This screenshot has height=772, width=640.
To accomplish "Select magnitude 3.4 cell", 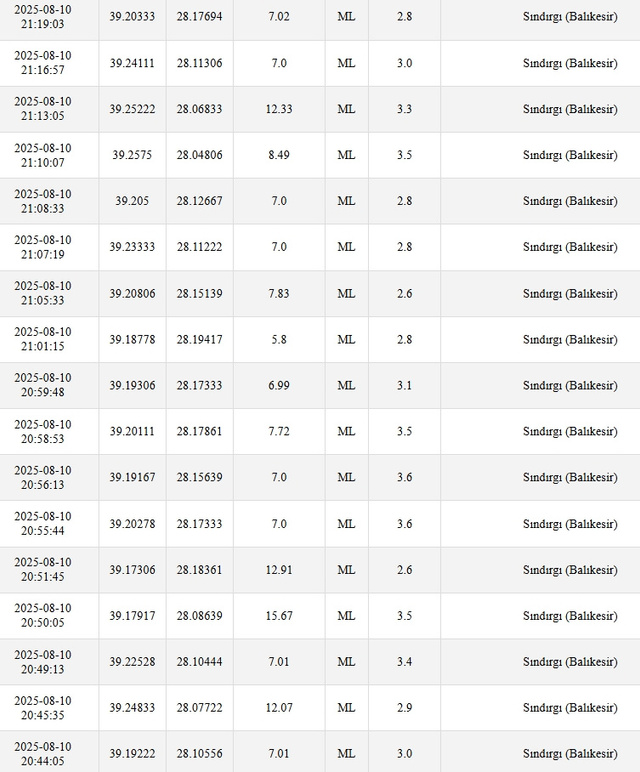I will click(x=404, y=662).
